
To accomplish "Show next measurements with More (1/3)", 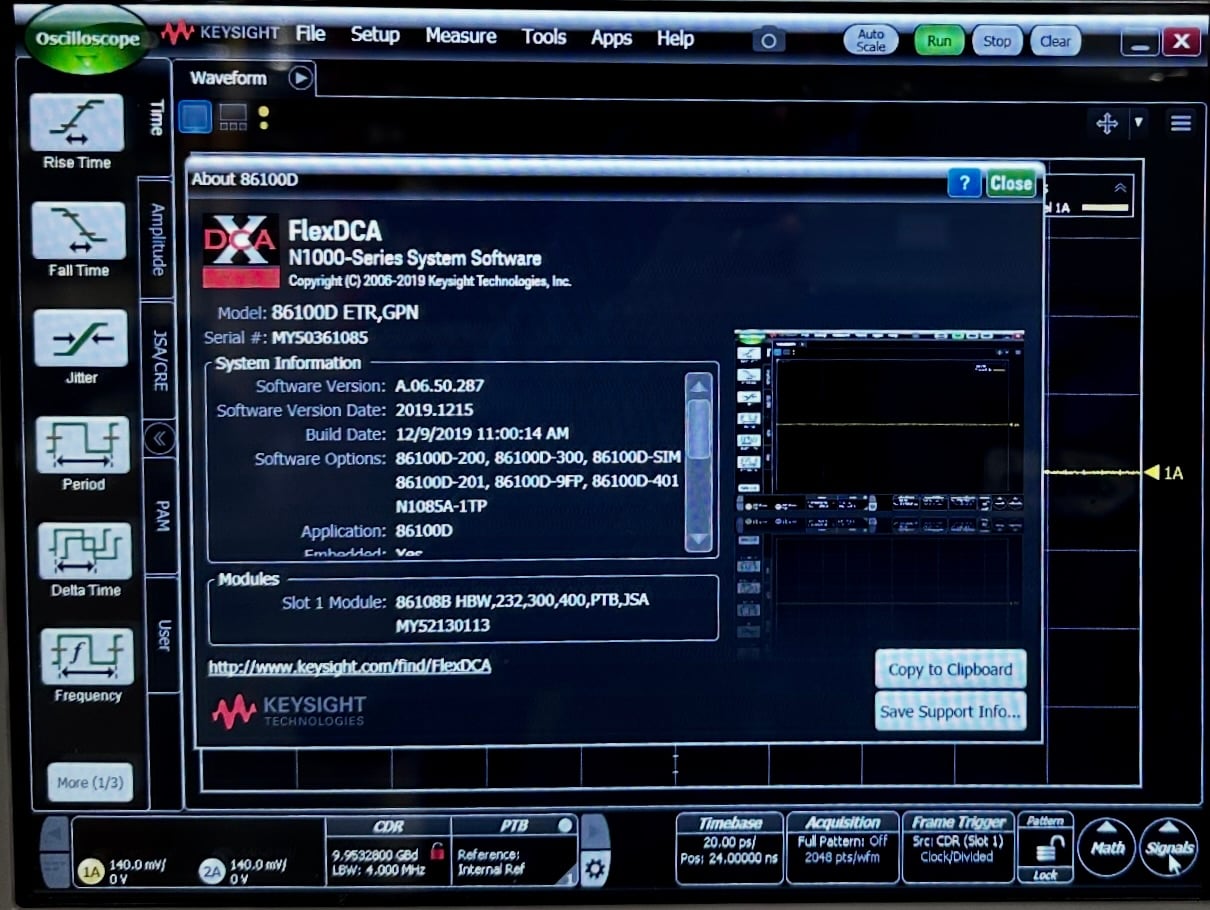I will [90, 782].
